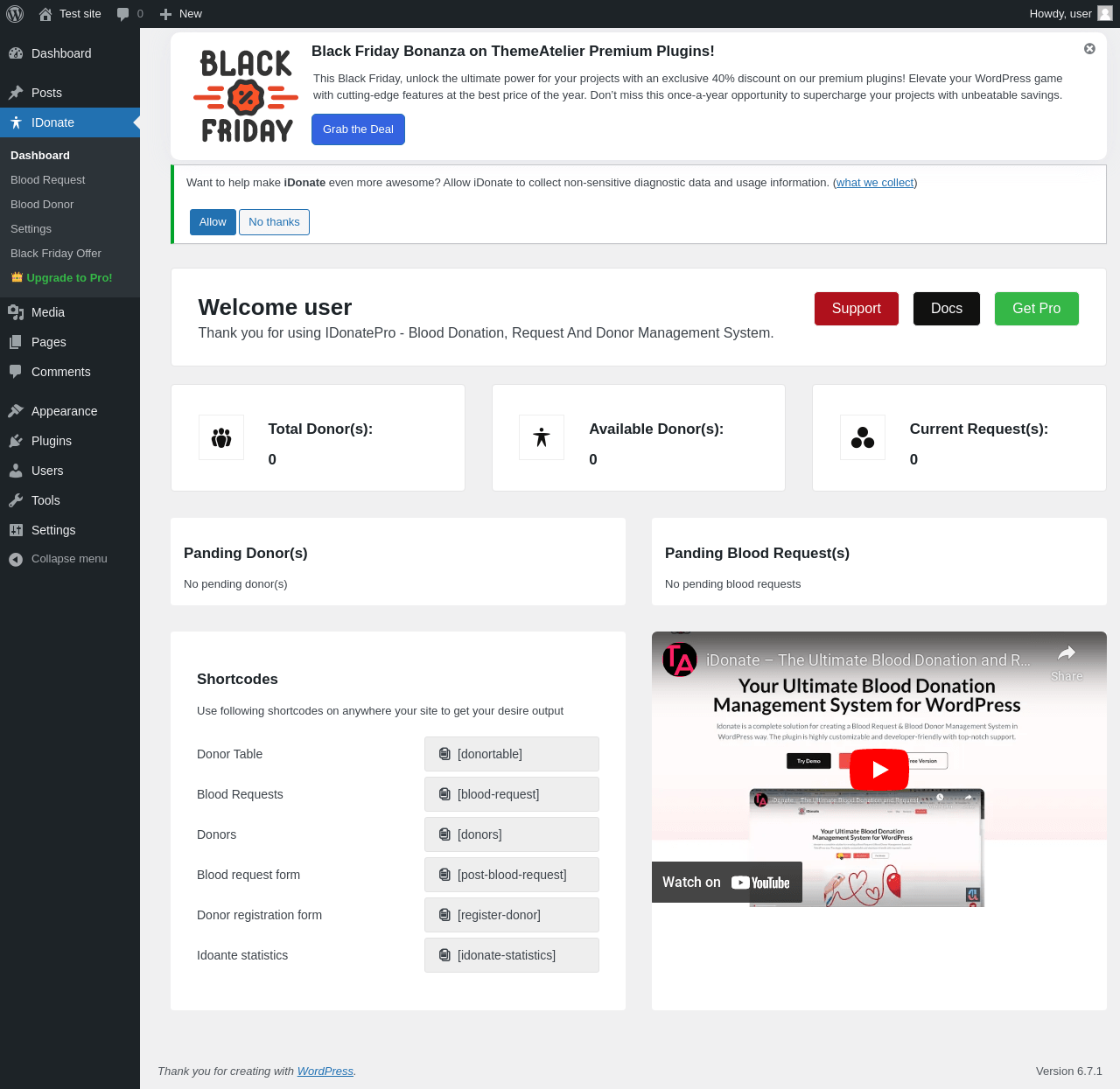Image resolution: width=1120 pixels, height=1089 pixels.
Task: Open the what we collect link
Action: 875,183
